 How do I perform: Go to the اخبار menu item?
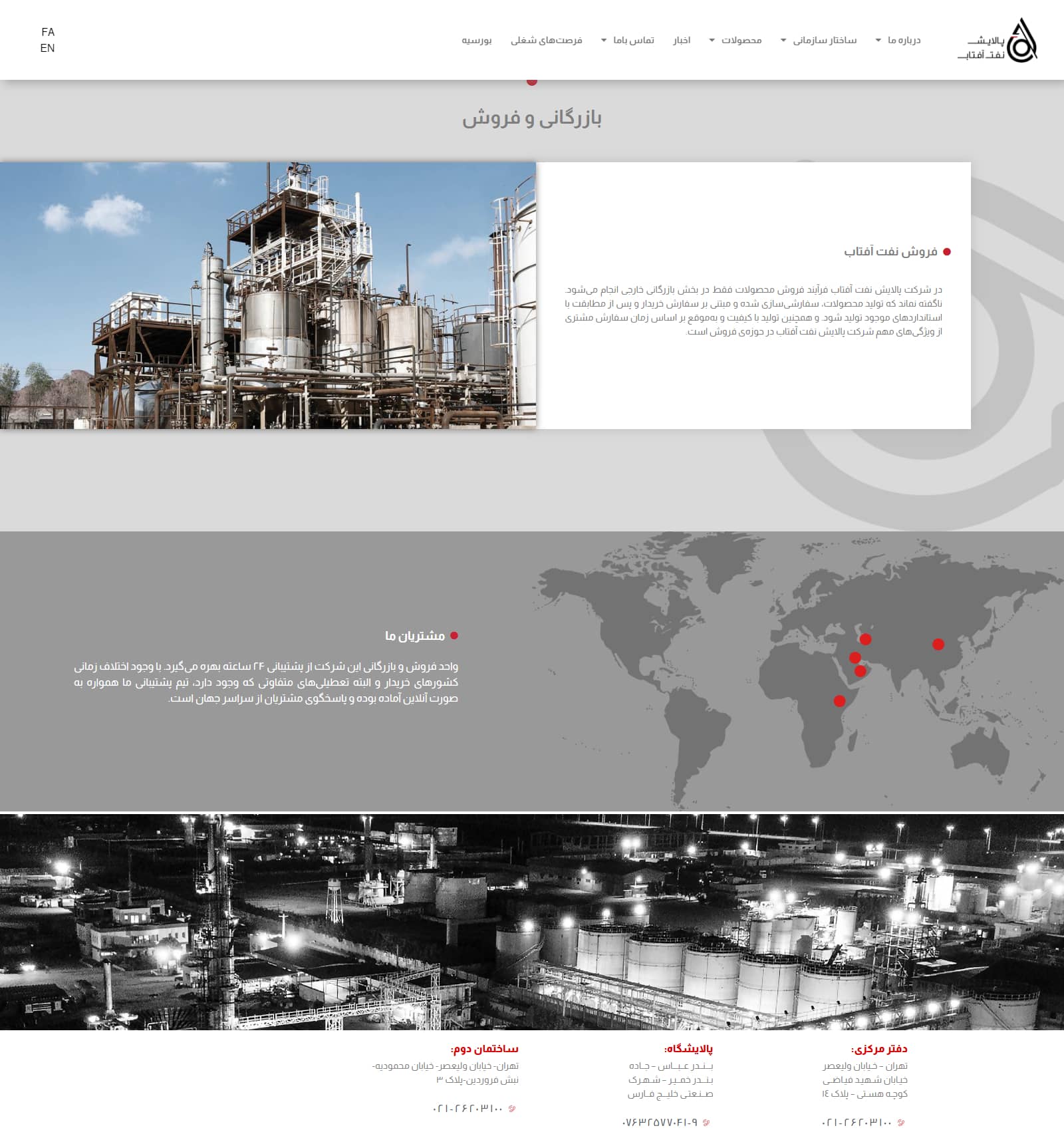tap(682, 41)
